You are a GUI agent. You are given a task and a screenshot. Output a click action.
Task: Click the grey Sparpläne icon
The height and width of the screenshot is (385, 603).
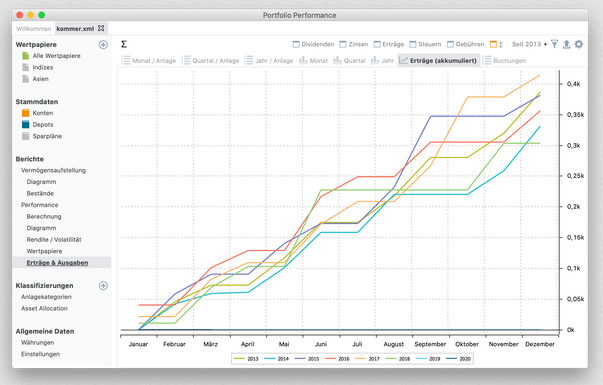(25, 136)
